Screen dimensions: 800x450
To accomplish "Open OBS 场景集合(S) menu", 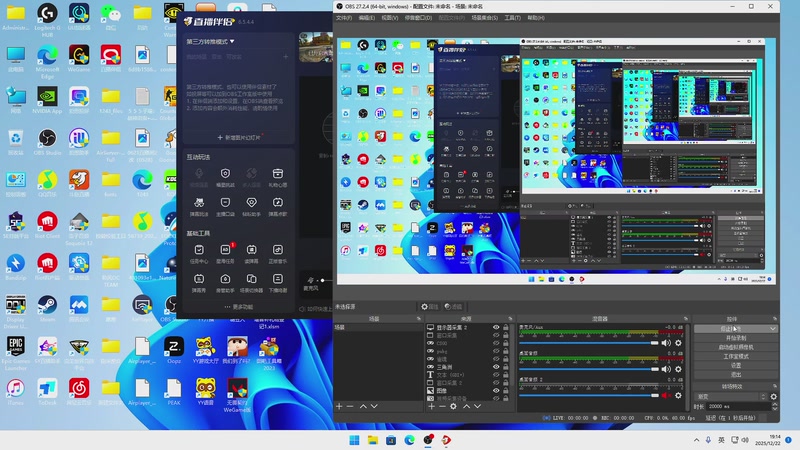I will (x=484, y=17).
